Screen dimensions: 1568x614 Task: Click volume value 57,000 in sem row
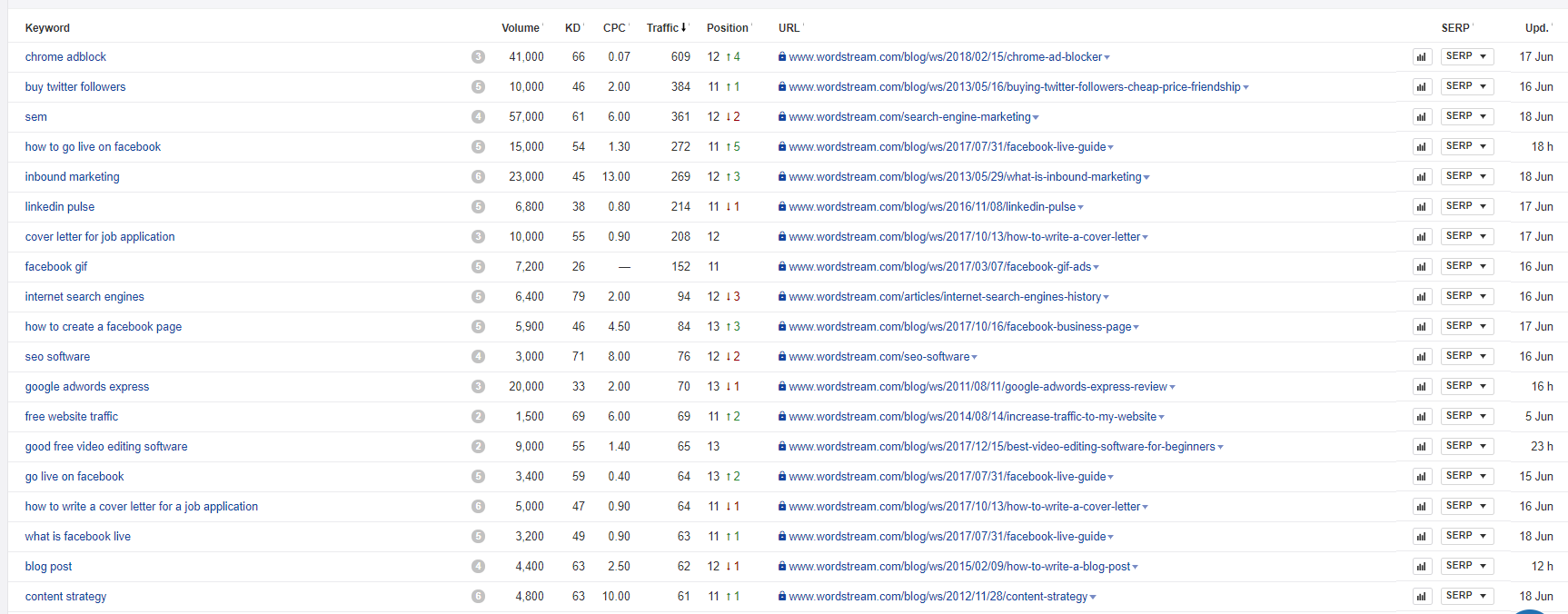526,116
